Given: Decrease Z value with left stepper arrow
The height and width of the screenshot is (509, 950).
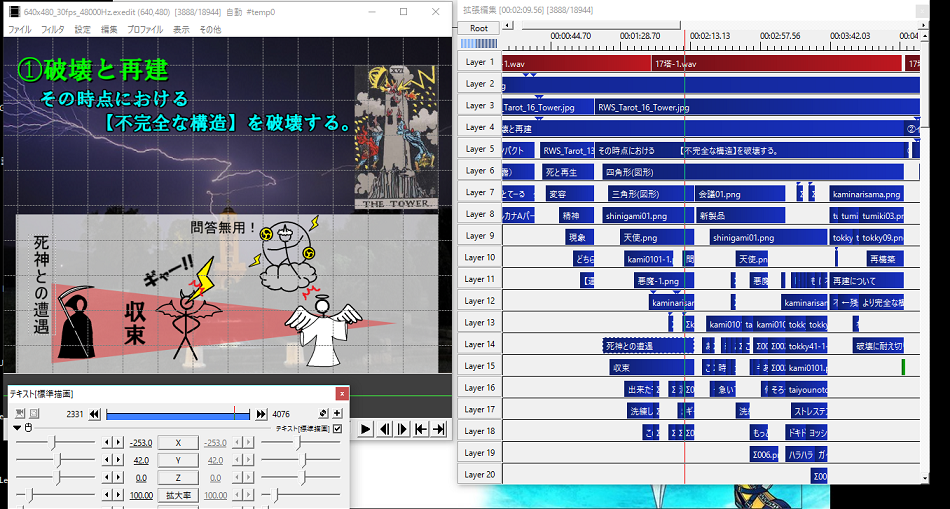Looking at the screenshot, I should [x=106, y=477].
